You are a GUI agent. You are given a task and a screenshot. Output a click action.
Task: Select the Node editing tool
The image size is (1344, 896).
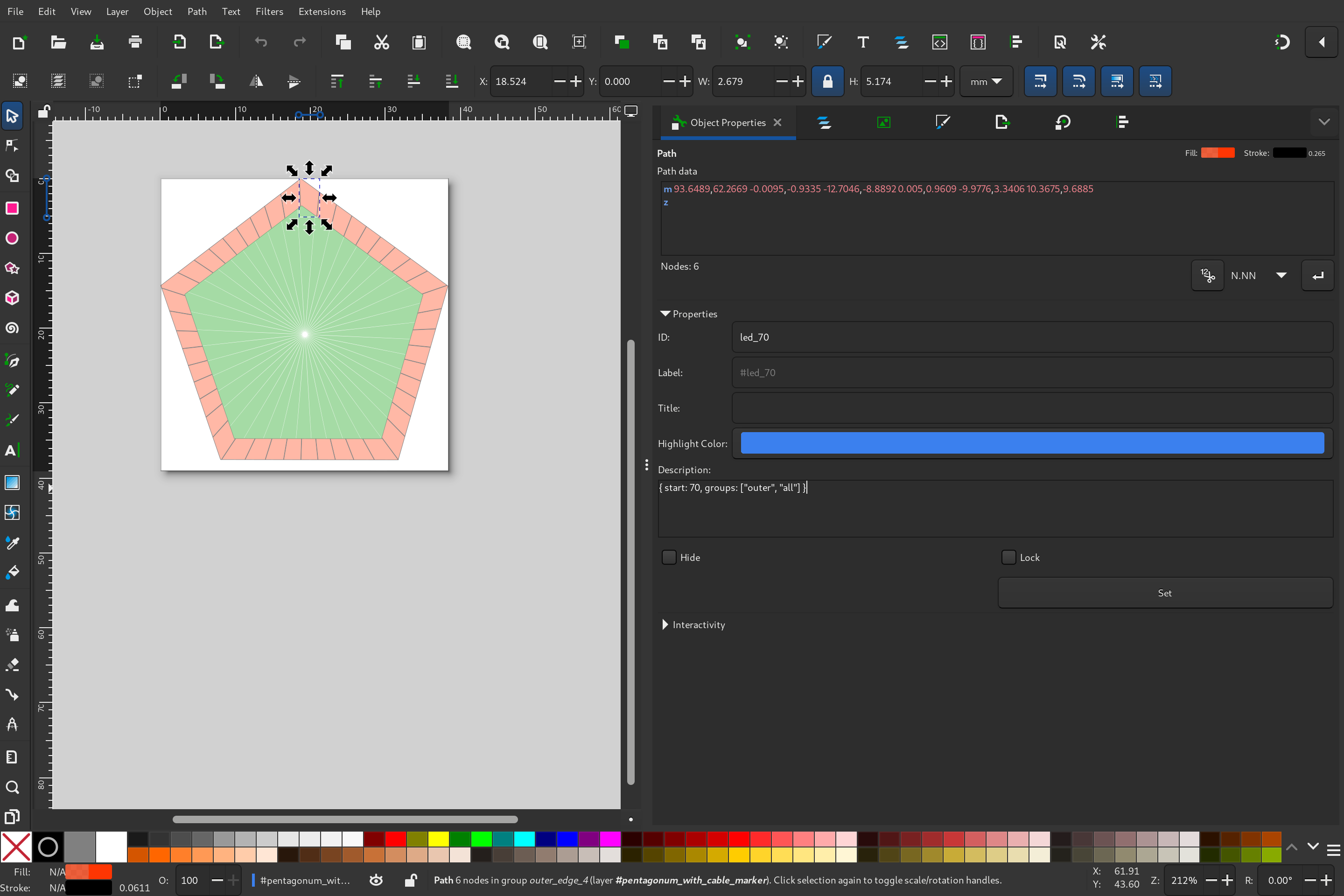12,146
